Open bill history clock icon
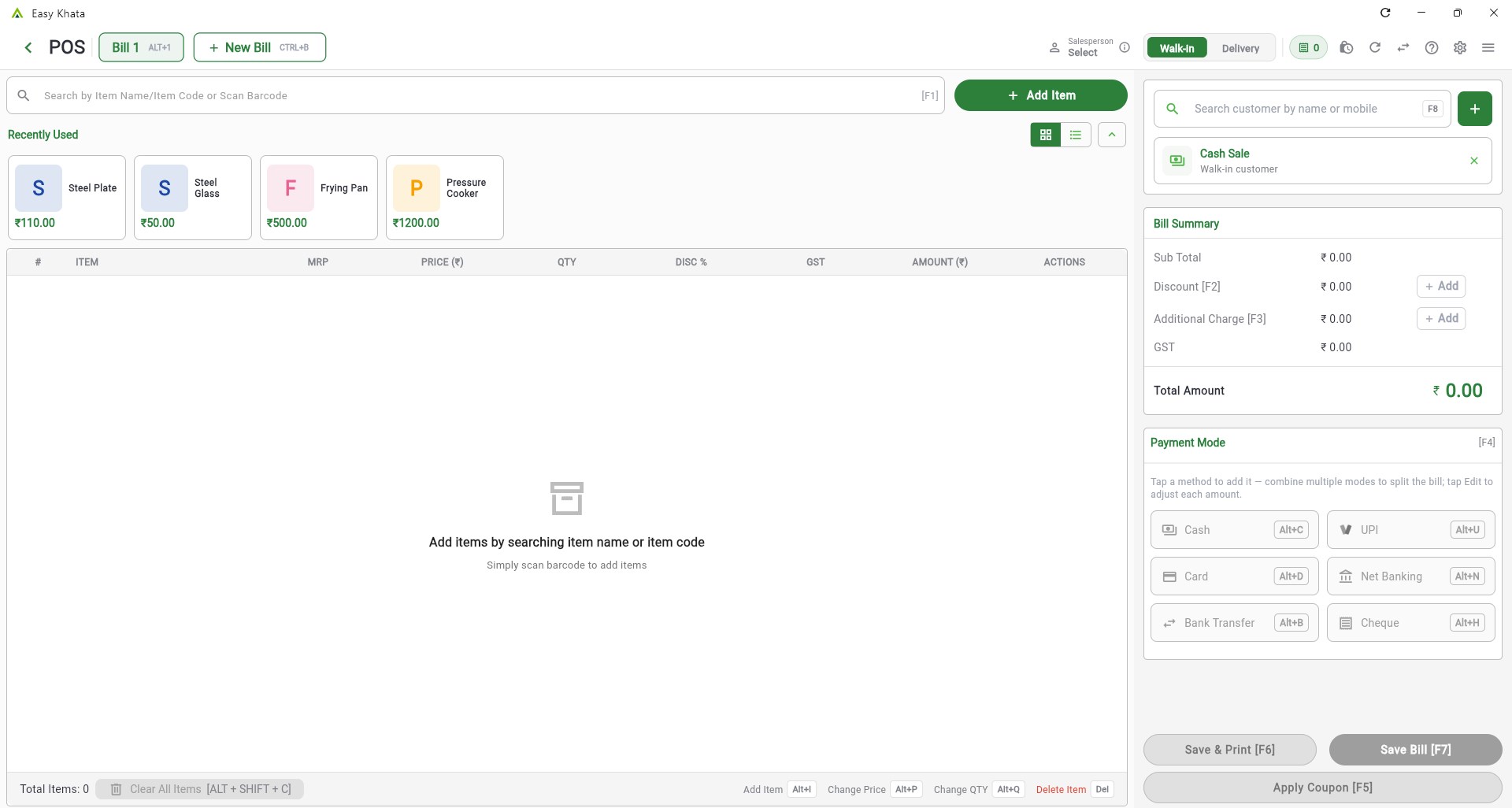The width and height of the screenshot is (1512, 808). pyautogui.click(x=1347, y=48)
